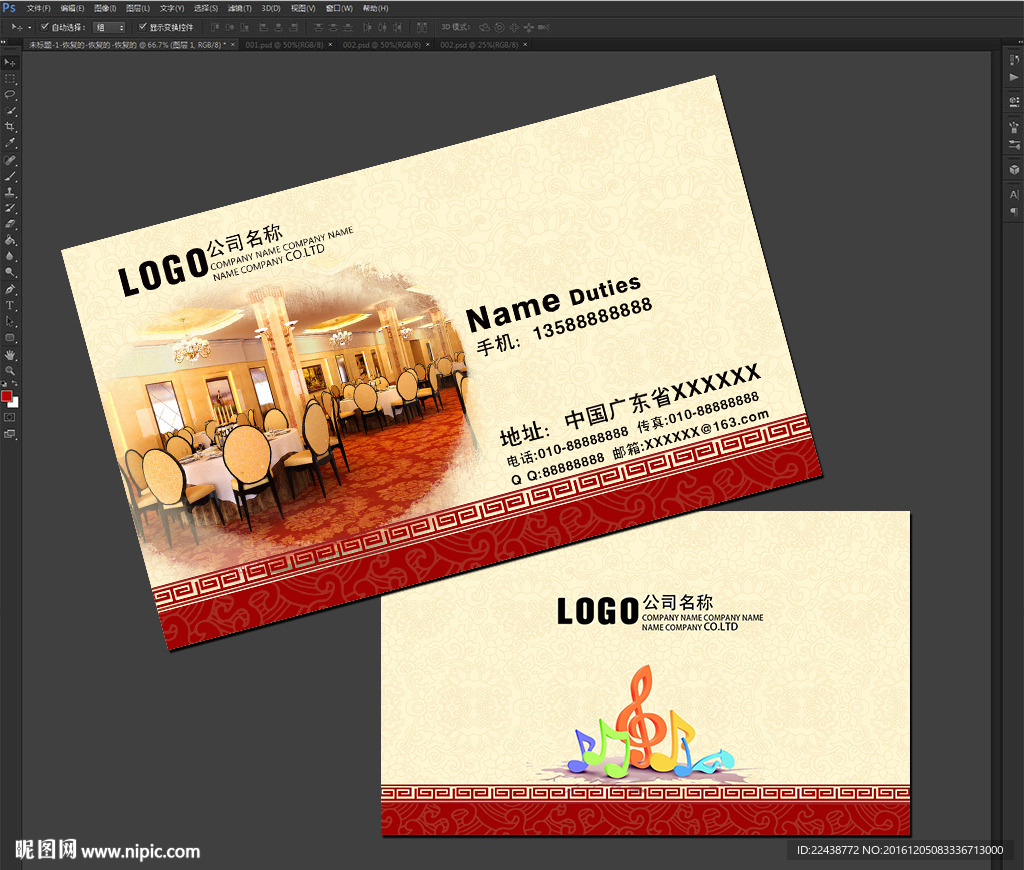Viewport: 1024px width, 870px height.
Task: Select the Path Selection tool
Action: coord(10,321)
